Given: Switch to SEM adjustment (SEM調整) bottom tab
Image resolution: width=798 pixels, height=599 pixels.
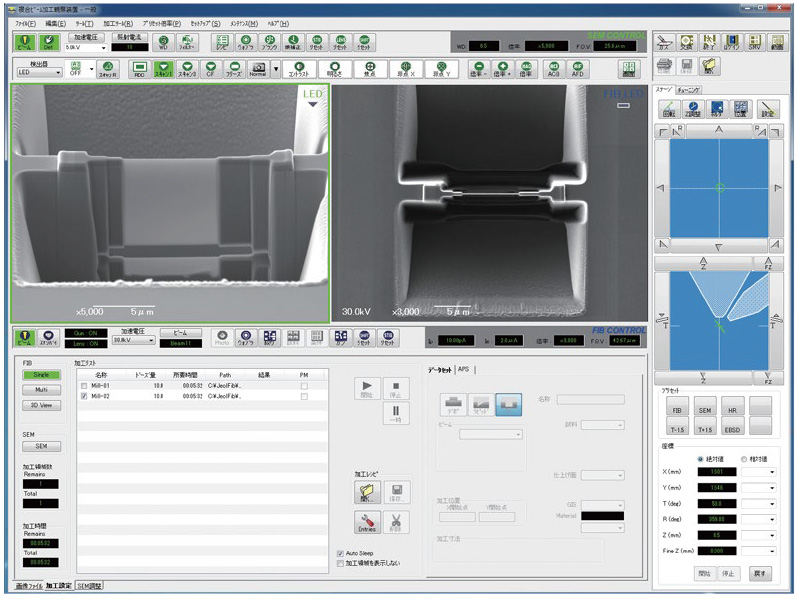Looking at the screenshot, I should pos(90,586).
